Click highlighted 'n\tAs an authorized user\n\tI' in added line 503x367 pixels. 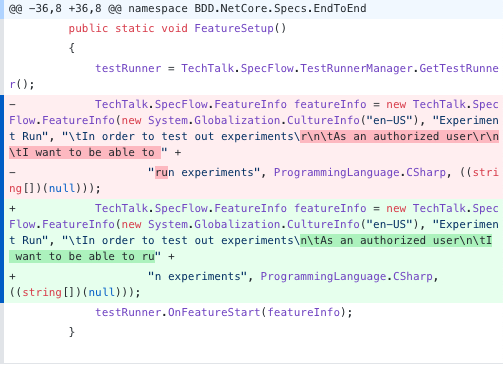point(396,240)
